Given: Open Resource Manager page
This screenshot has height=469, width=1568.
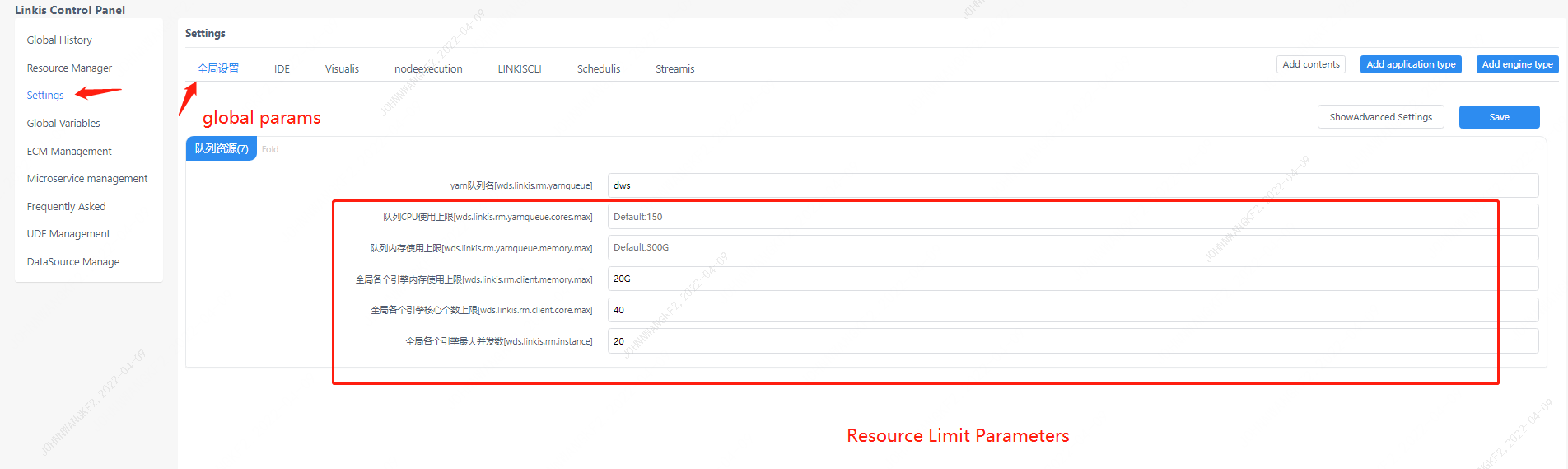Looking at the screenshot, I should [69, 68].
